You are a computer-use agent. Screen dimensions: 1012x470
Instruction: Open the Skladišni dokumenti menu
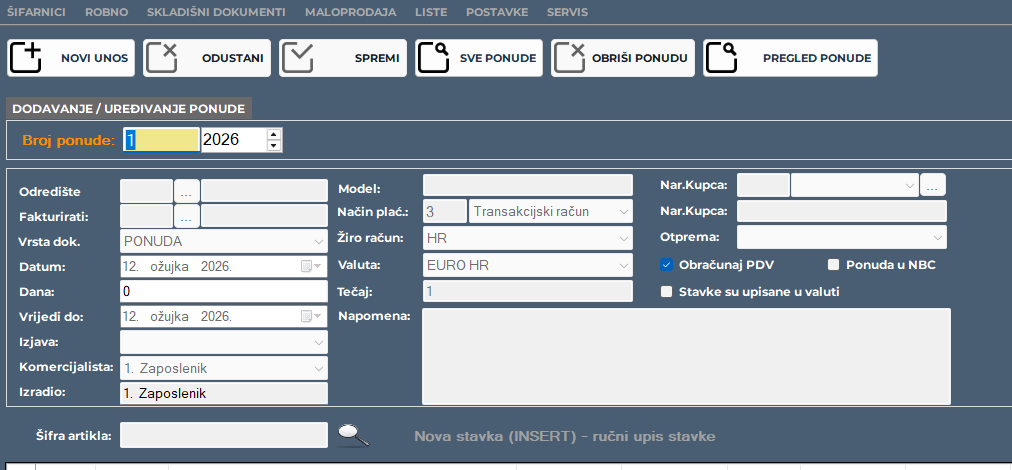coord(215,12)
